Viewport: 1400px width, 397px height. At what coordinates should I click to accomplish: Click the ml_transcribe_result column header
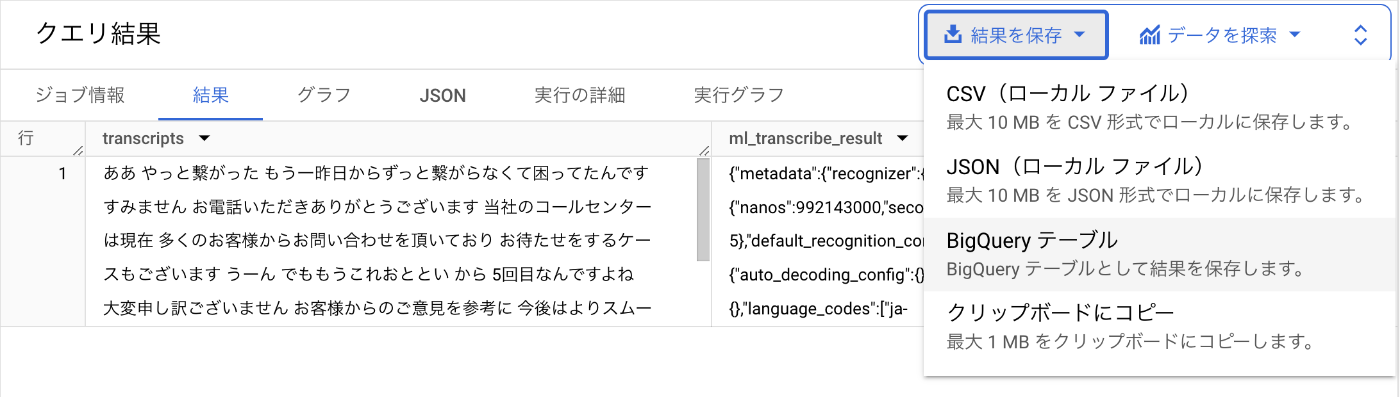[806, 138]
